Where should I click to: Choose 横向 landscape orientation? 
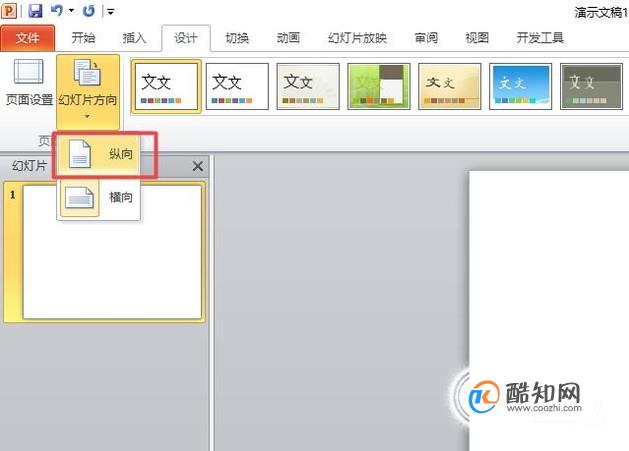(x=99, y=197)
